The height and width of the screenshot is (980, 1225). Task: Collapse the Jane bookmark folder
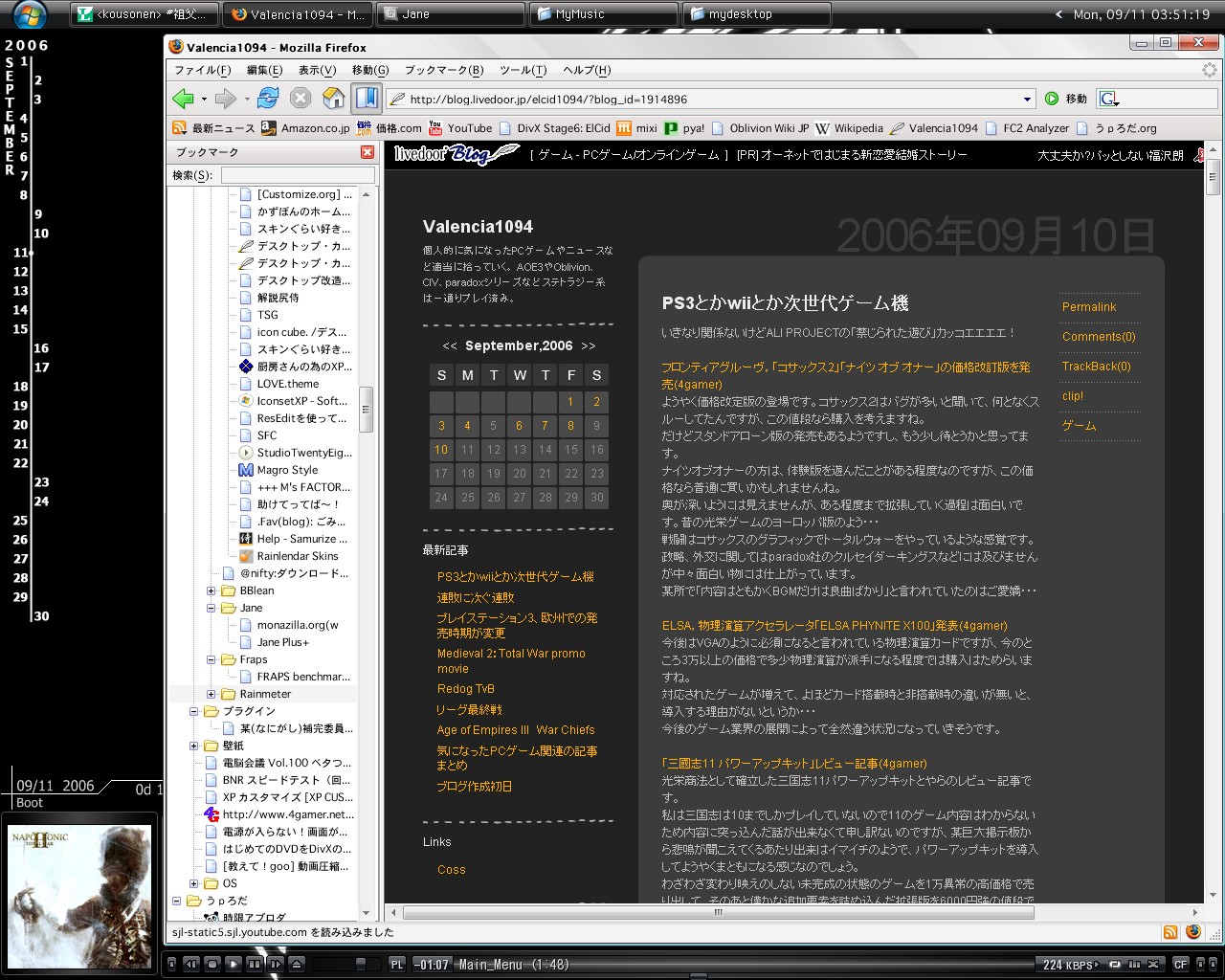212,608
